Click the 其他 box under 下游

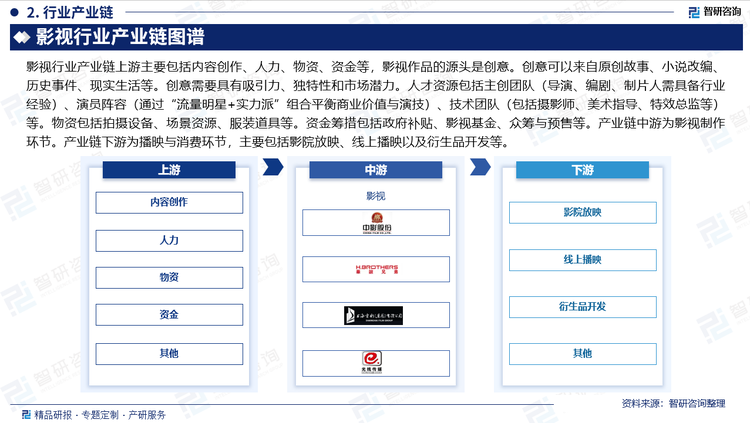tap(583, 354)
